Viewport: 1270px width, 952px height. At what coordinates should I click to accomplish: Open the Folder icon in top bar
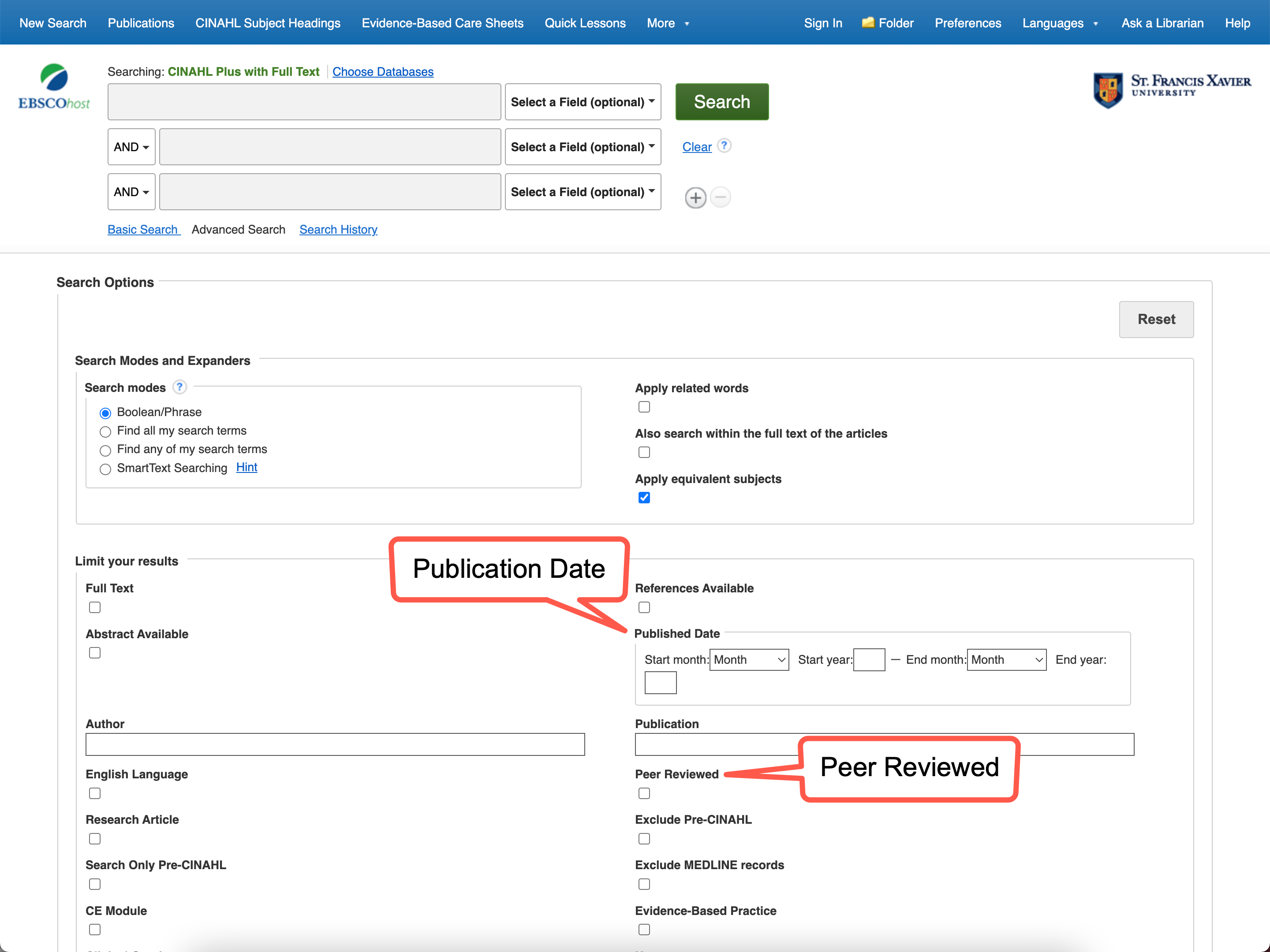pos(867,23)
